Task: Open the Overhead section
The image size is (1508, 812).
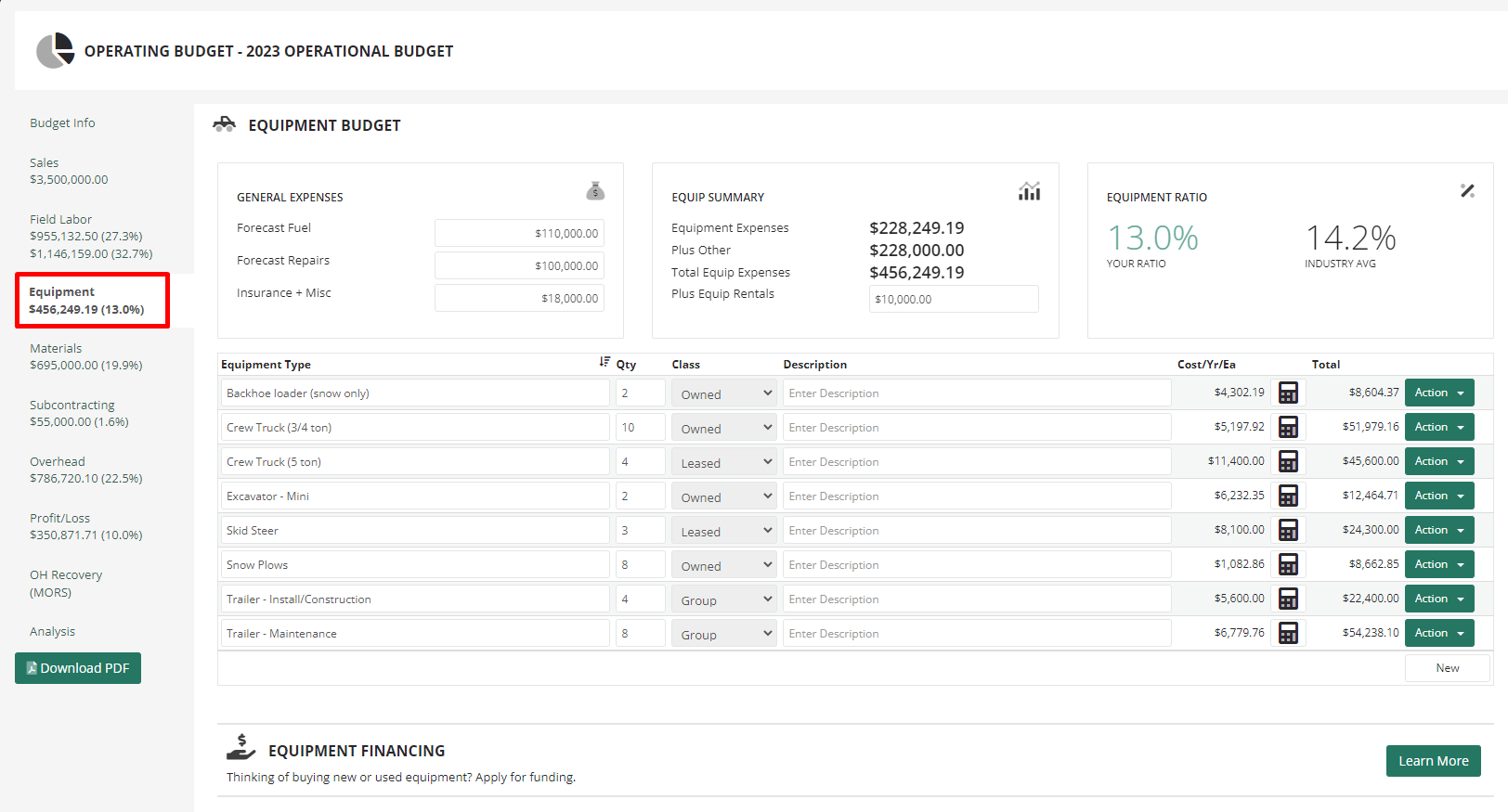Action: (x=85, y=470)
